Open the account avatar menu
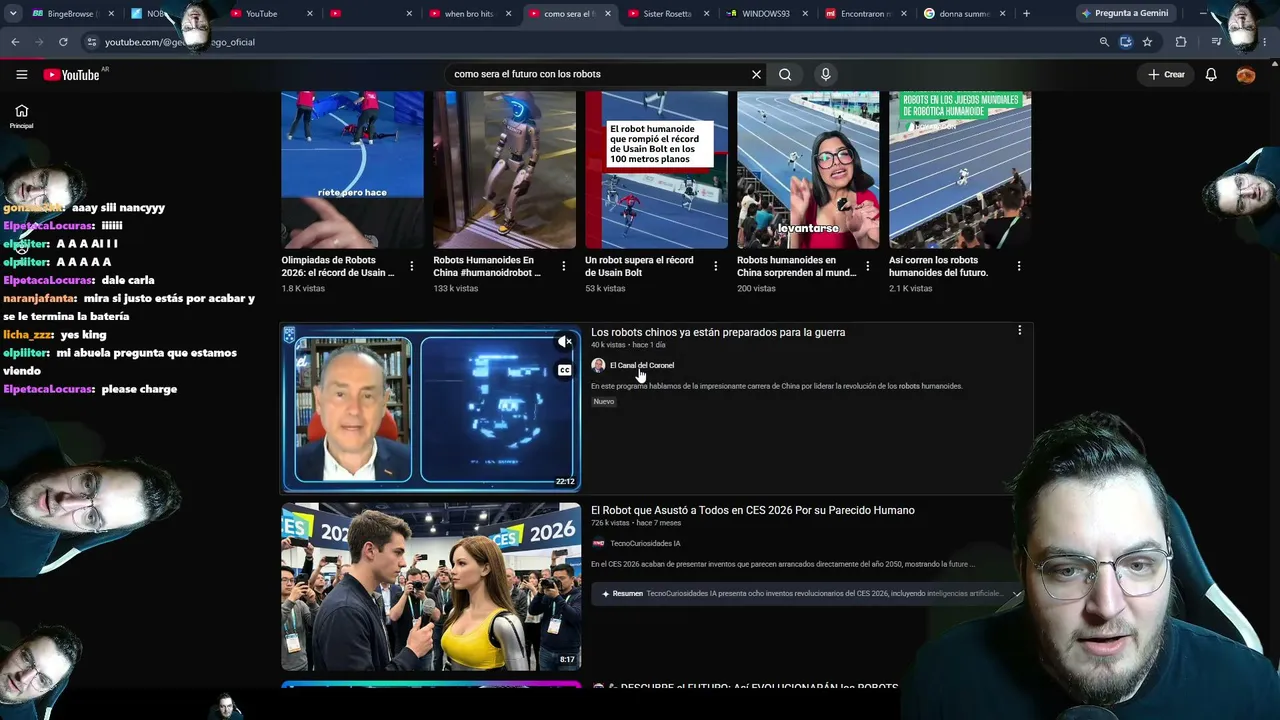The height and width of the screenshot is (720, 1280). 1245,74
